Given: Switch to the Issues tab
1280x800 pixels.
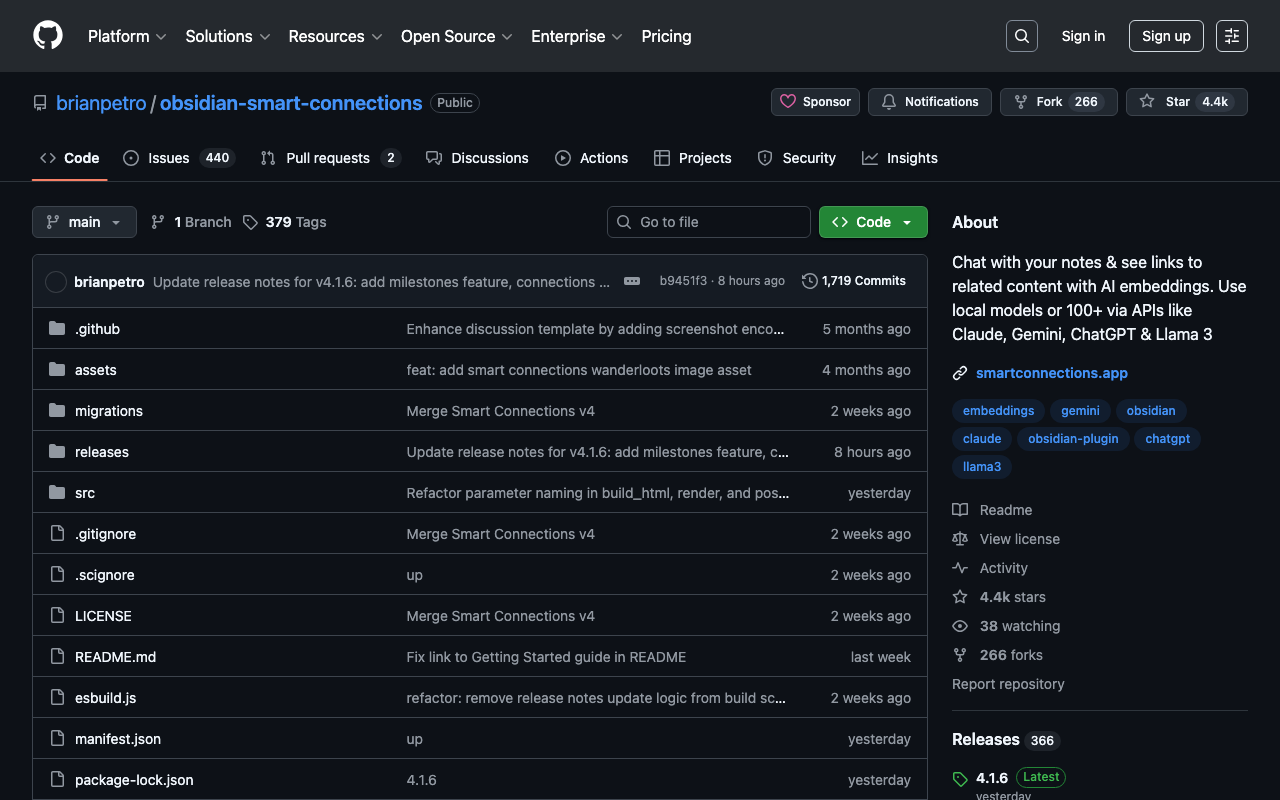Looking at the screenshot, I should point(178,158).
